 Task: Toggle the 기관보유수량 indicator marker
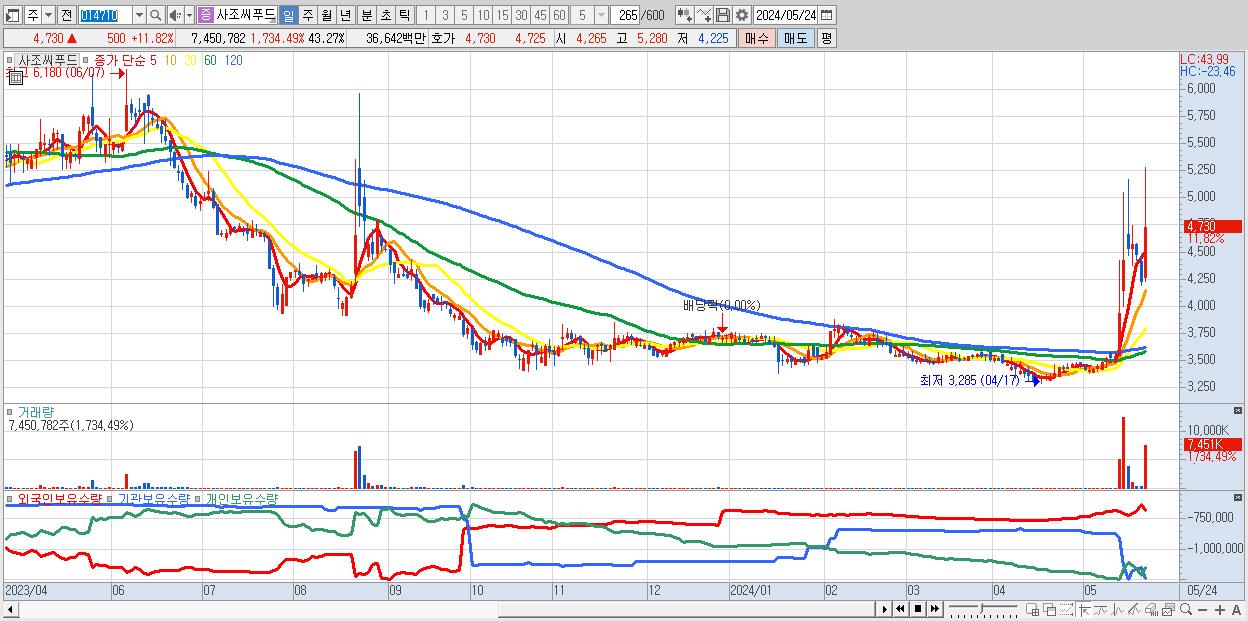(108, 498)
